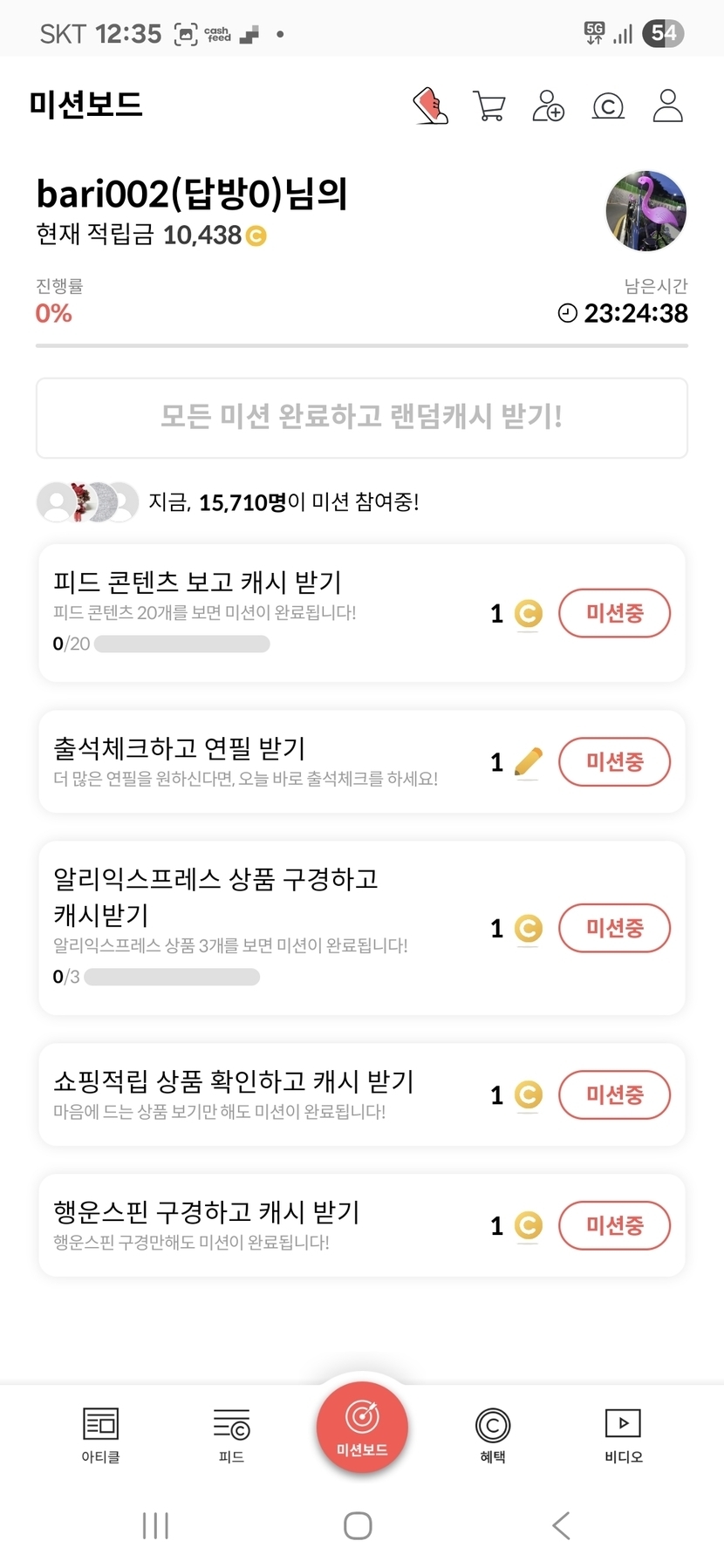Switch to the 피드 tab

click(x=231, y=1435)
